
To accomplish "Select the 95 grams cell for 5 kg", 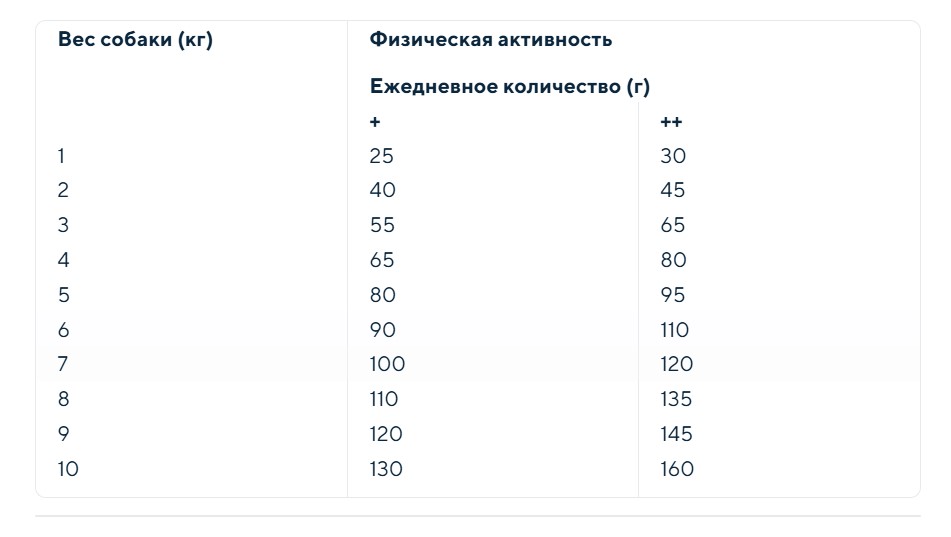I will [x=673, y=295].
